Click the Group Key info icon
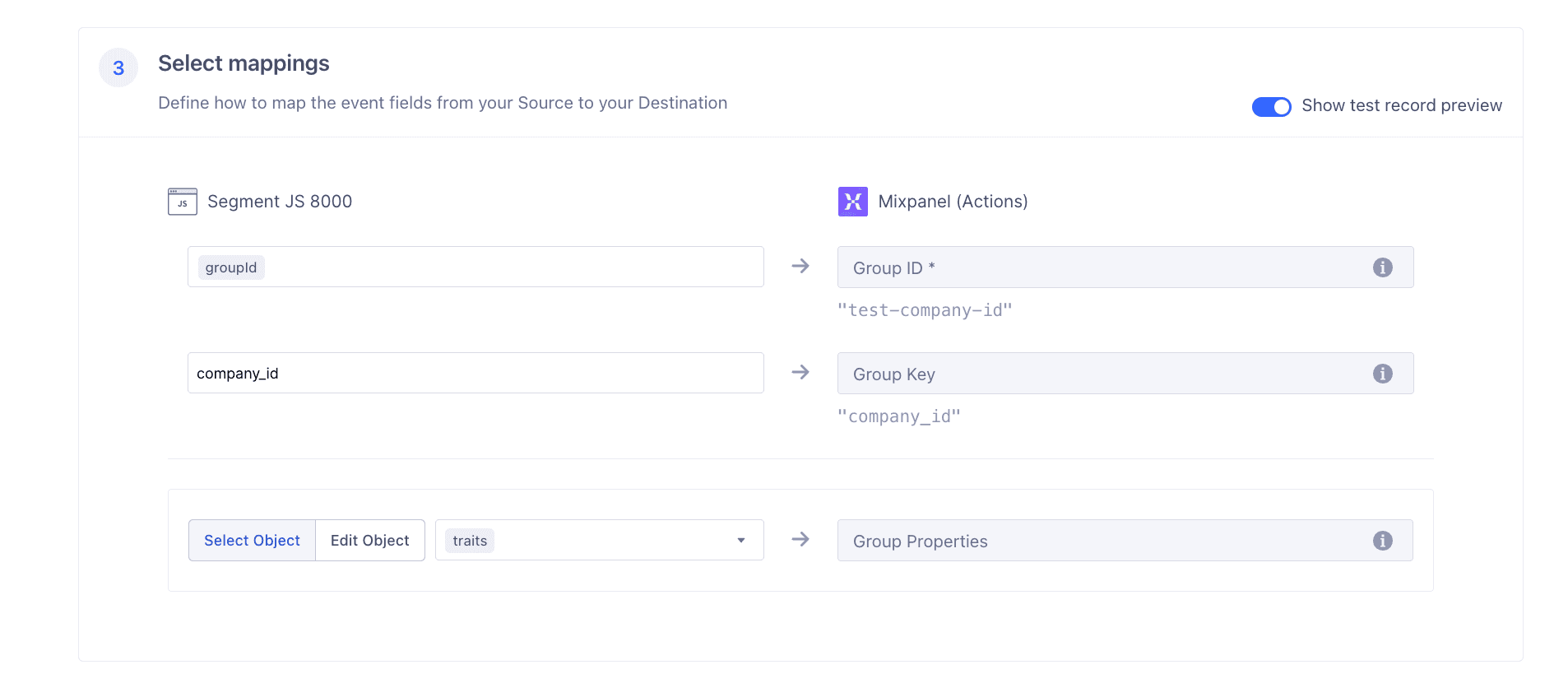This screenshot has width=1568, height=688. [x=1382, y=374]
